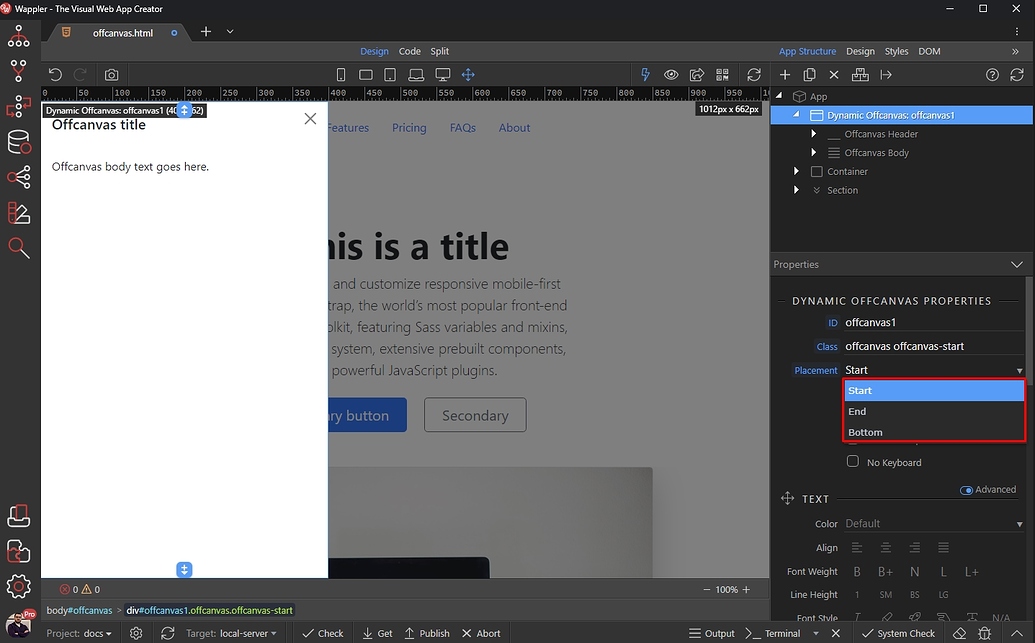Expand the Container node in App Structure
This screenshot has height=643, width=1035.
796,171
